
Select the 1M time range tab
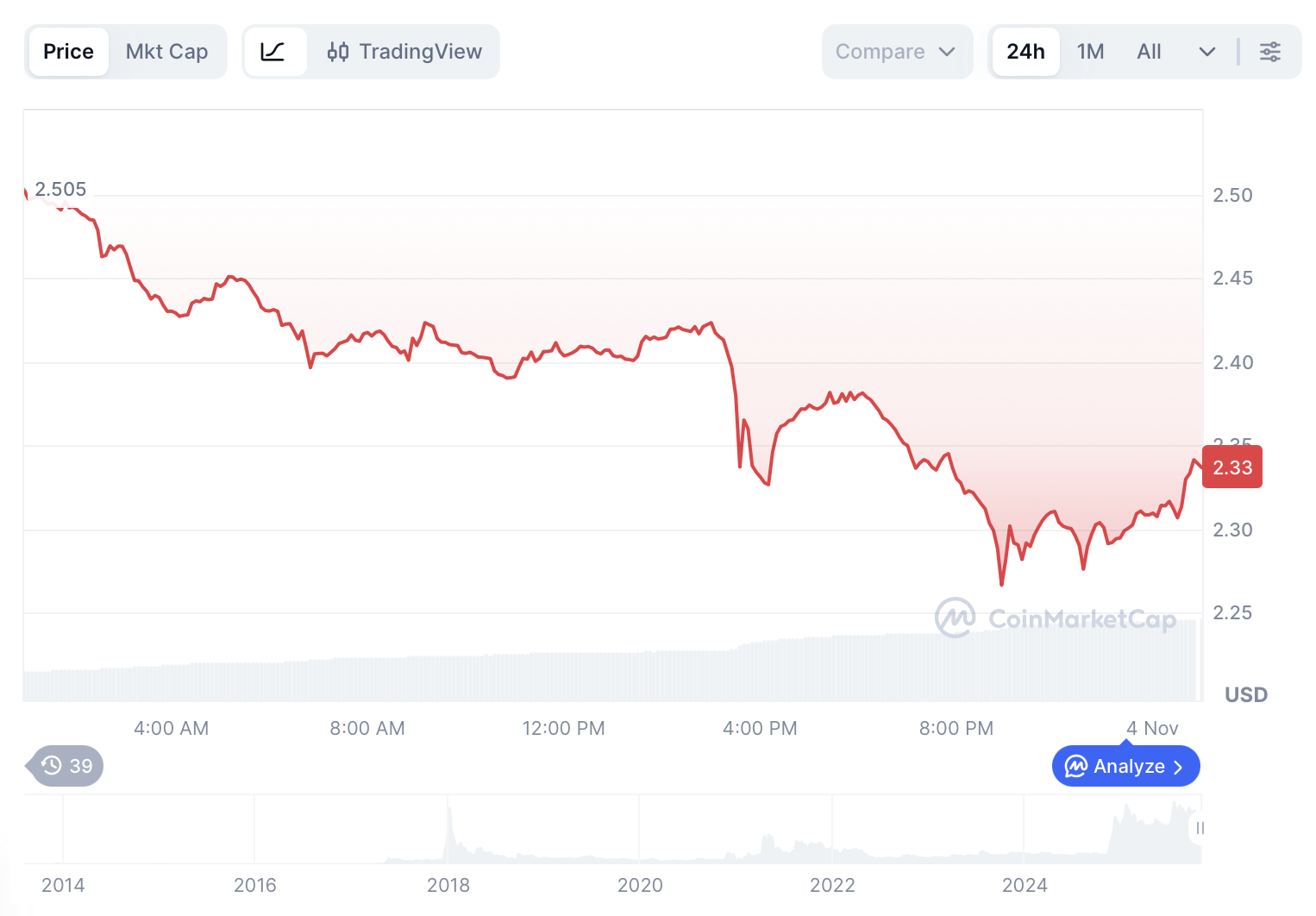click(x=1090, y=52)
